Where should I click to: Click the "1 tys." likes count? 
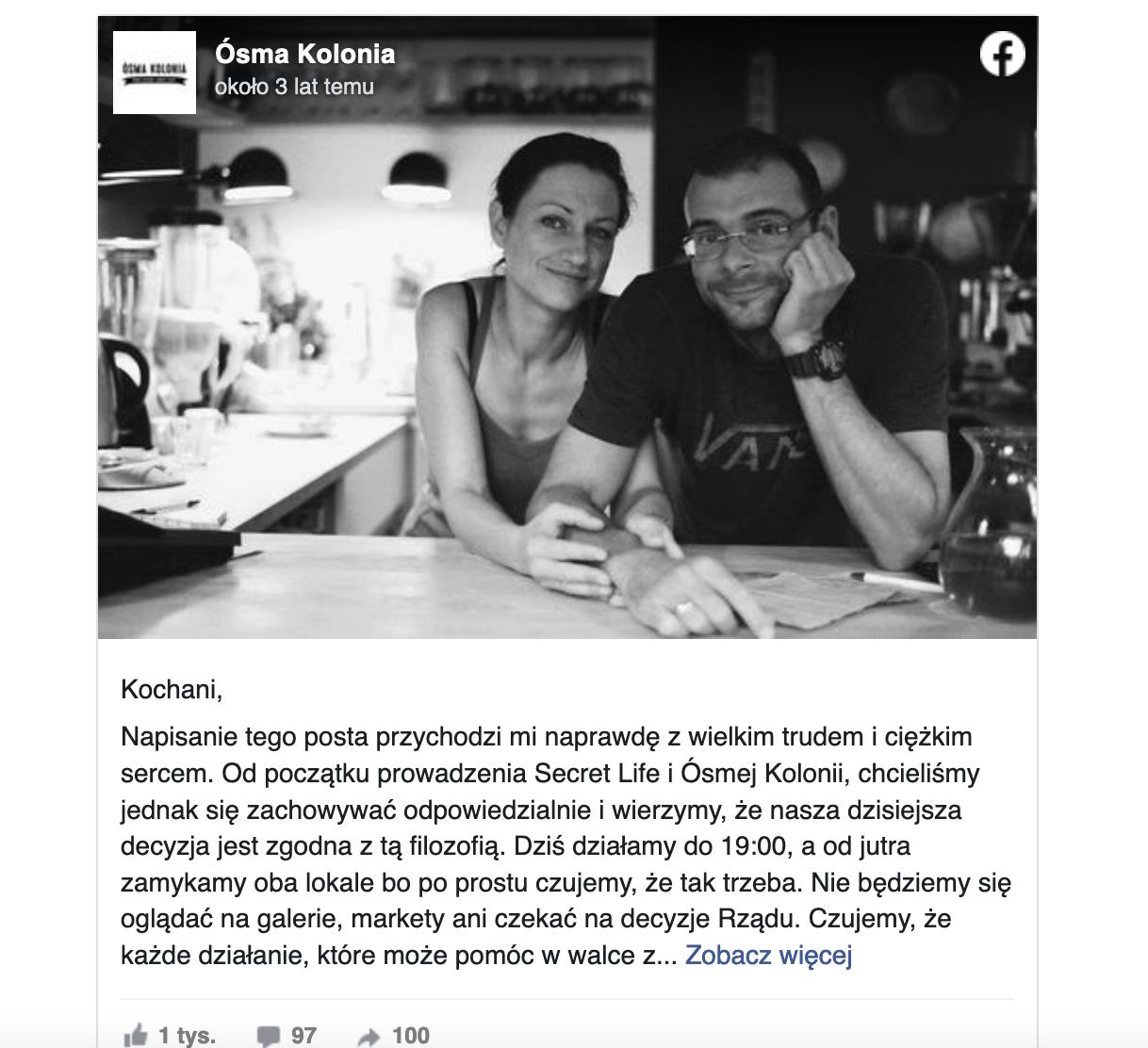[187, 1036]
